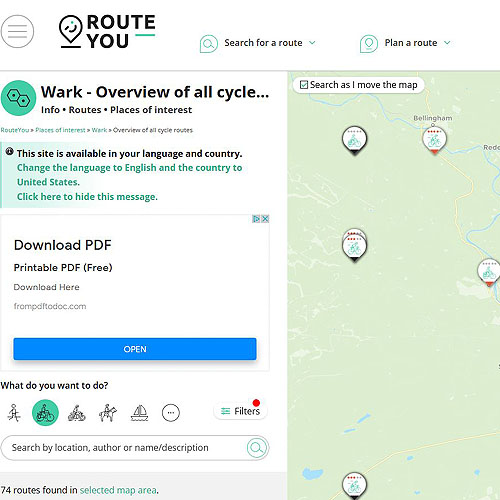The image size is (500, 500).
Task: Click the Plan a route pin icon
Action: (x=369, y=44)
